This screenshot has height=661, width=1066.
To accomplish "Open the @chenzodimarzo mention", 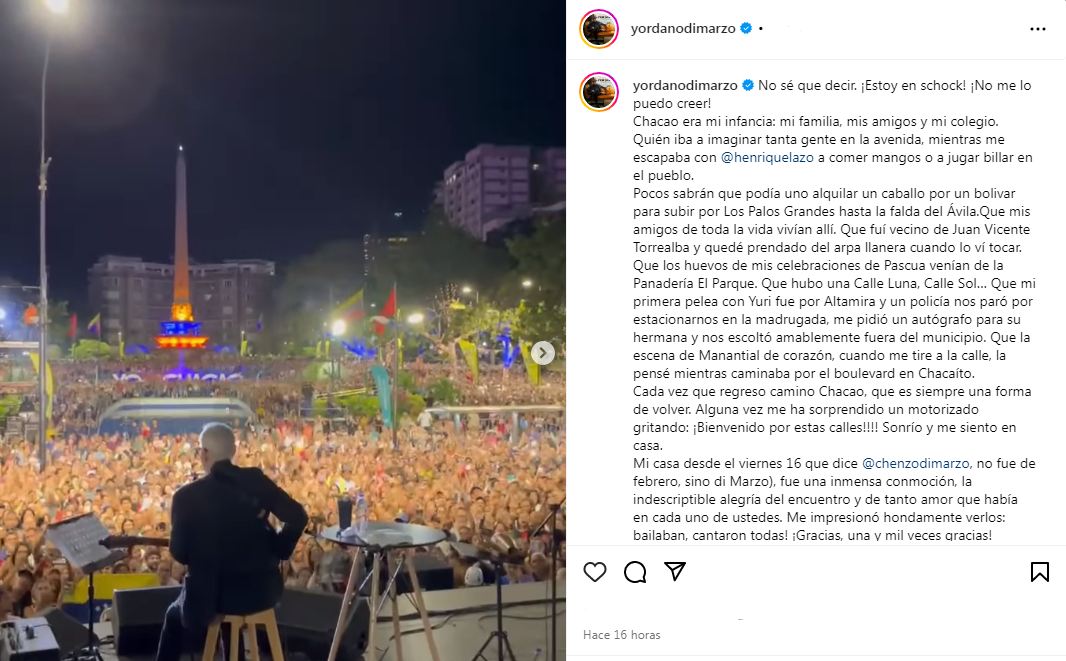I will click(916, 463).
